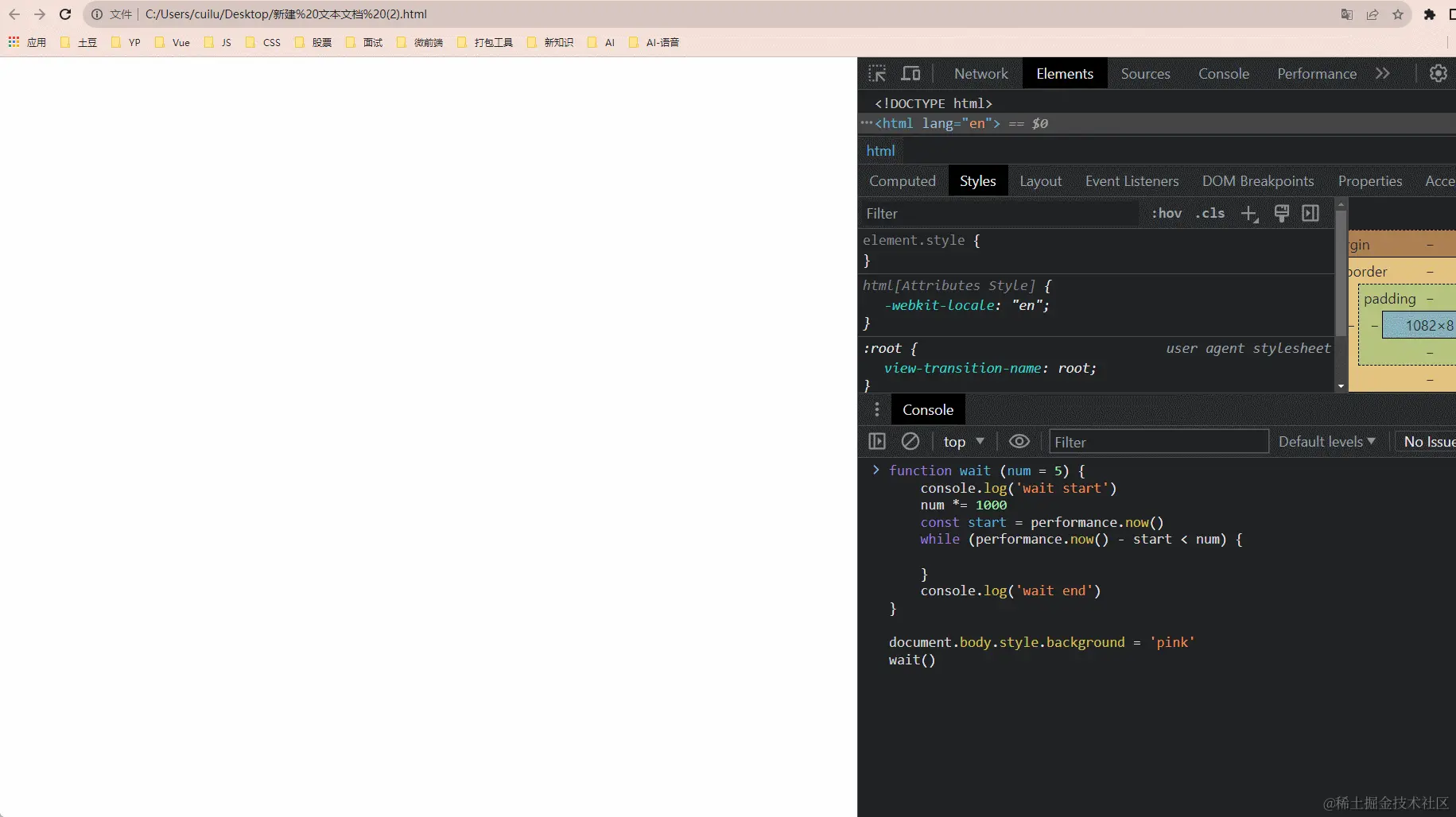
Task: Toggle :hov element state panel
Action: [x=1167, y=213]
